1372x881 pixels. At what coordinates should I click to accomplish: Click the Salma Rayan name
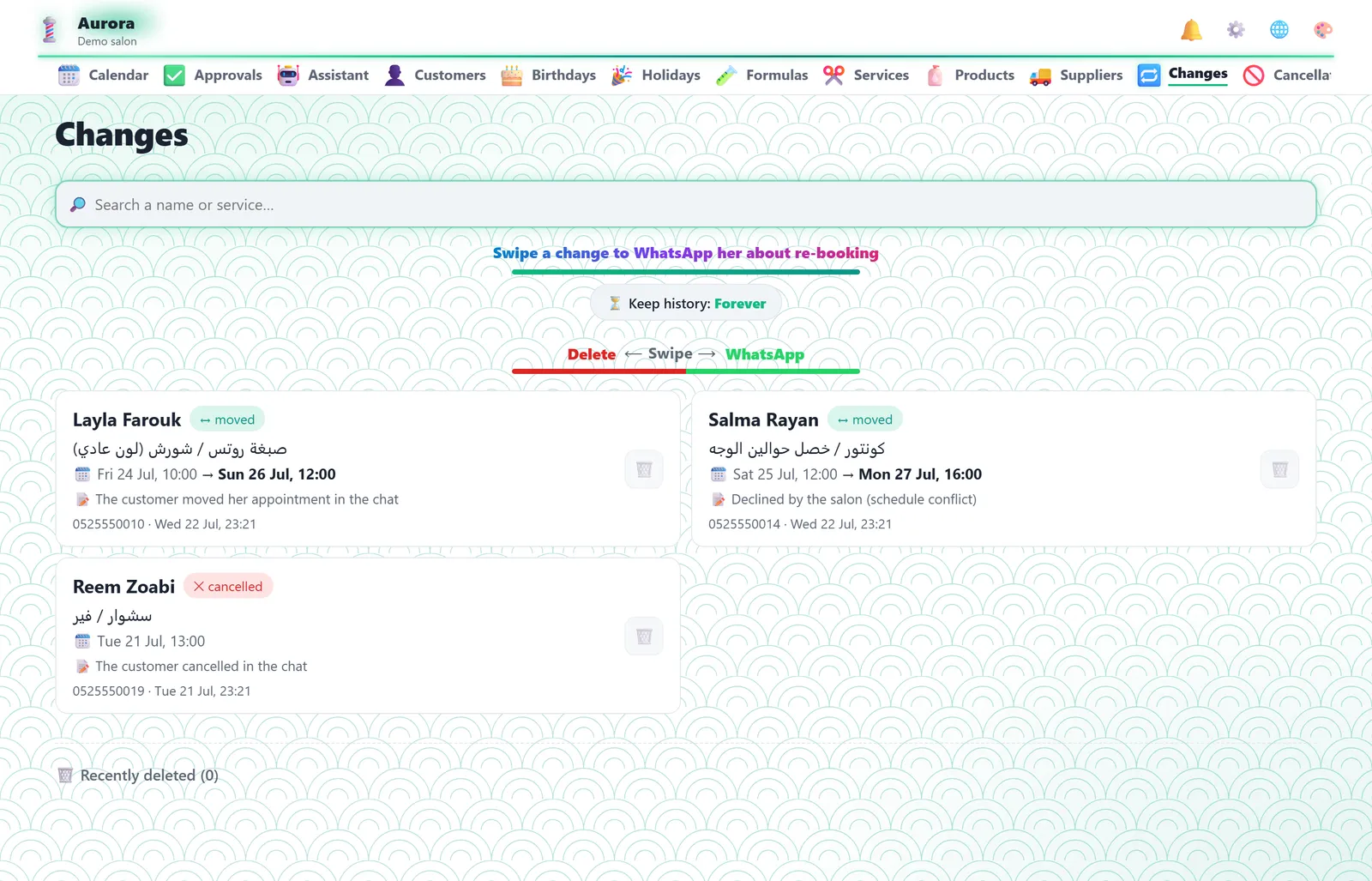(763, 420)
